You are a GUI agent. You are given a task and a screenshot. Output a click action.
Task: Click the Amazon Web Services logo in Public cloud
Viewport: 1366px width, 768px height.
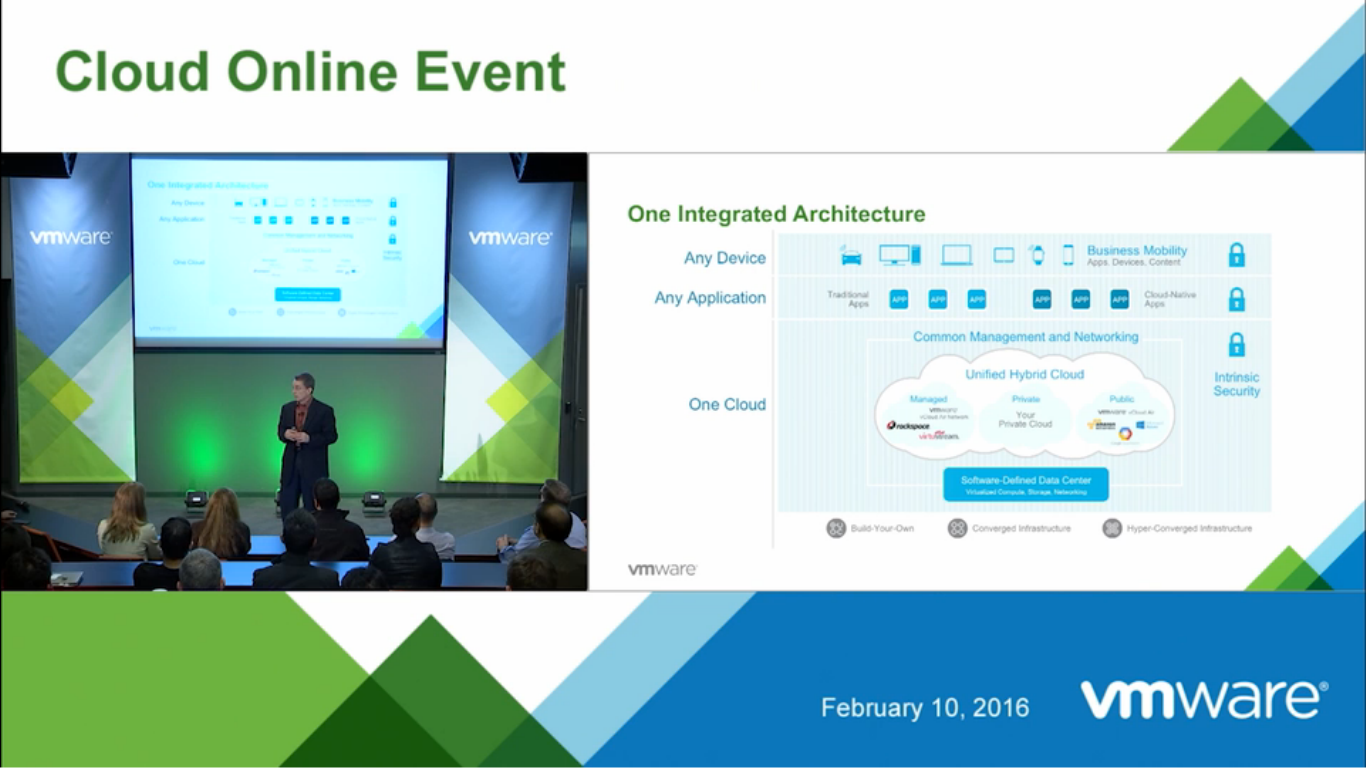[1101, 425]
